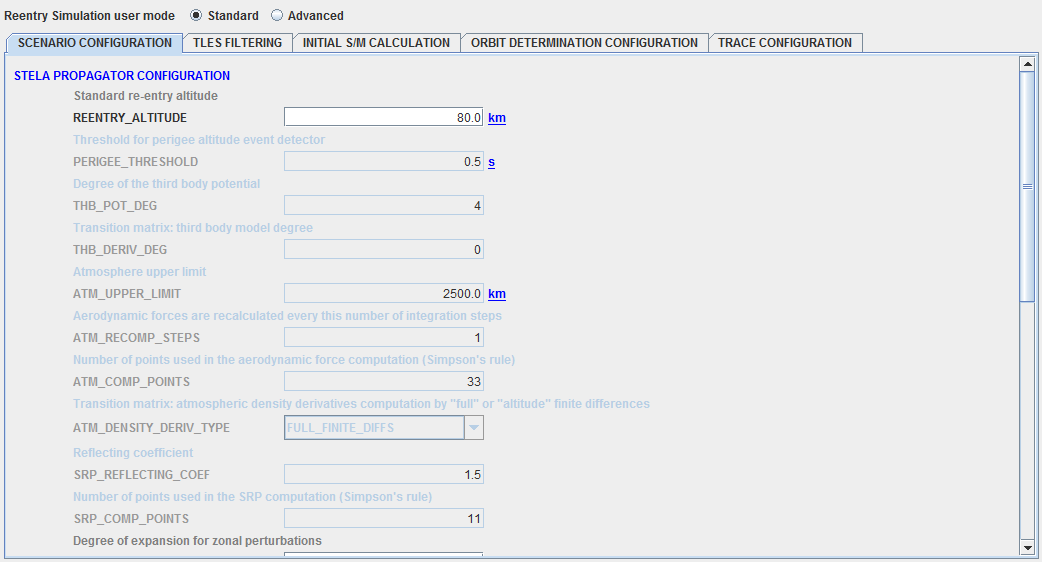
Task: Open the INITIAL S/M CALCULATION tab
Action: (376, 43)
